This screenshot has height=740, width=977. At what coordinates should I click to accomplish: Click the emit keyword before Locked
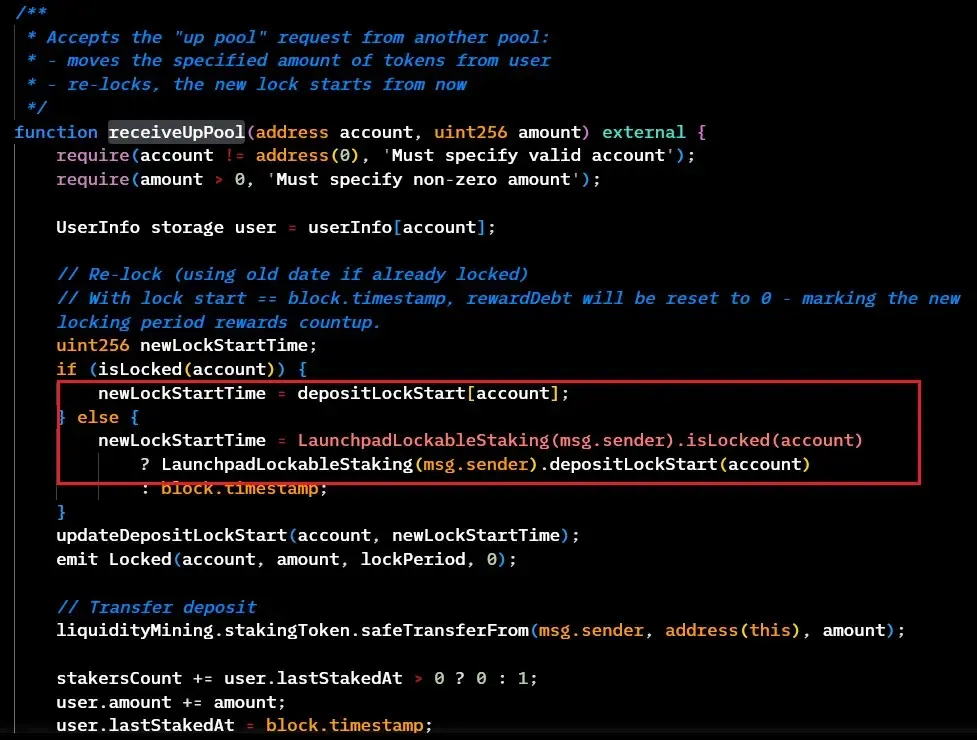[77, 559]
